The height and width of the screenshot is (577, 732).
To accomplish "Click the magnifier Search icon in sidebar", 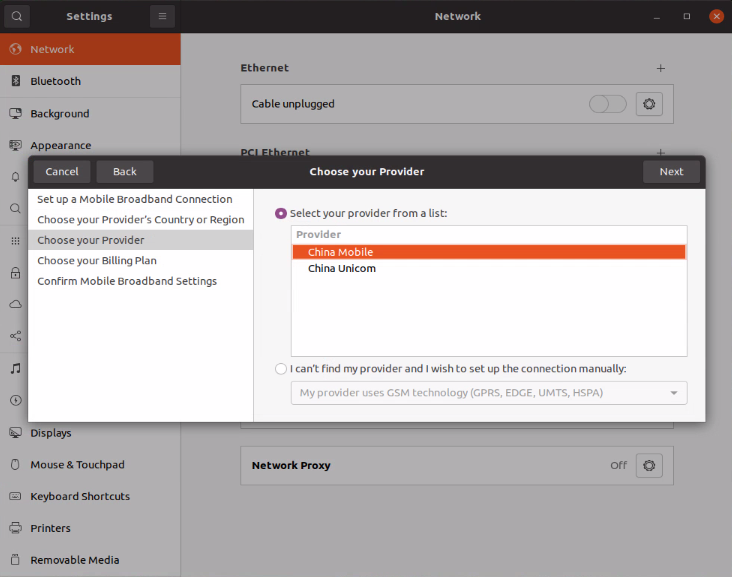I will (x=15, y=208).
